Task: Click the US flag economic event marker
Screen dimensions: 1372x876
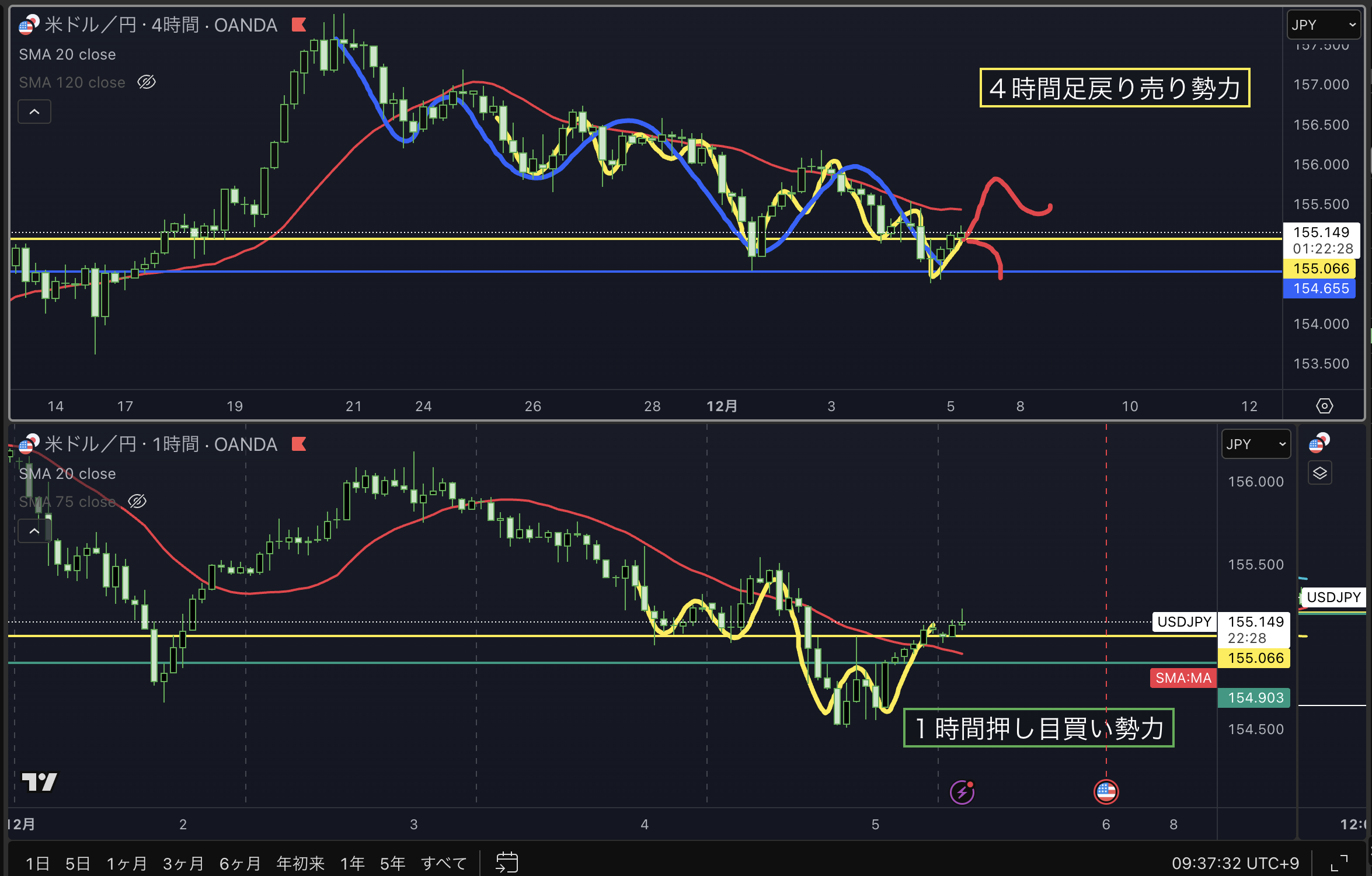Action: pyautogui.click(x=1106, y=792)
